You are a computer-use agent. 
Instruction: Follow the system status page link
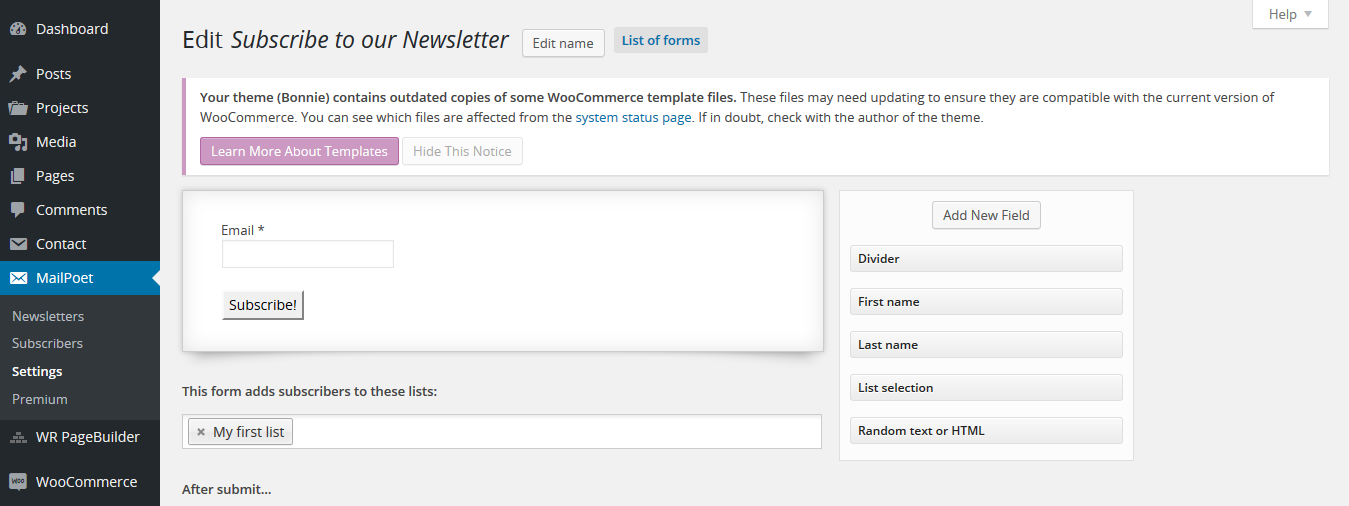[x=633, y=117]
